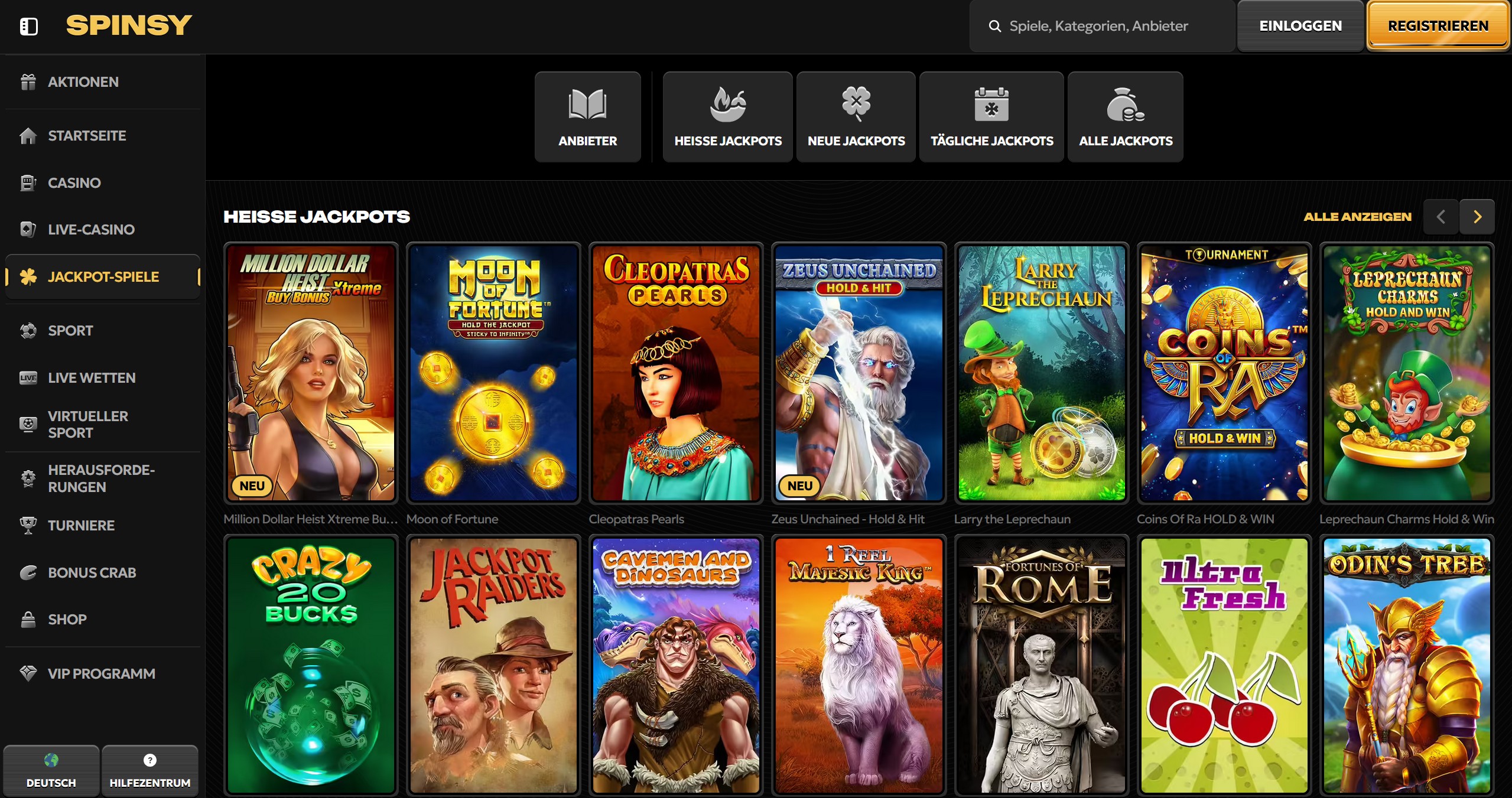Show next Heisse Jackpots games arrow
Viewport: 1512px width, 798px height.
pos(1477,217)
